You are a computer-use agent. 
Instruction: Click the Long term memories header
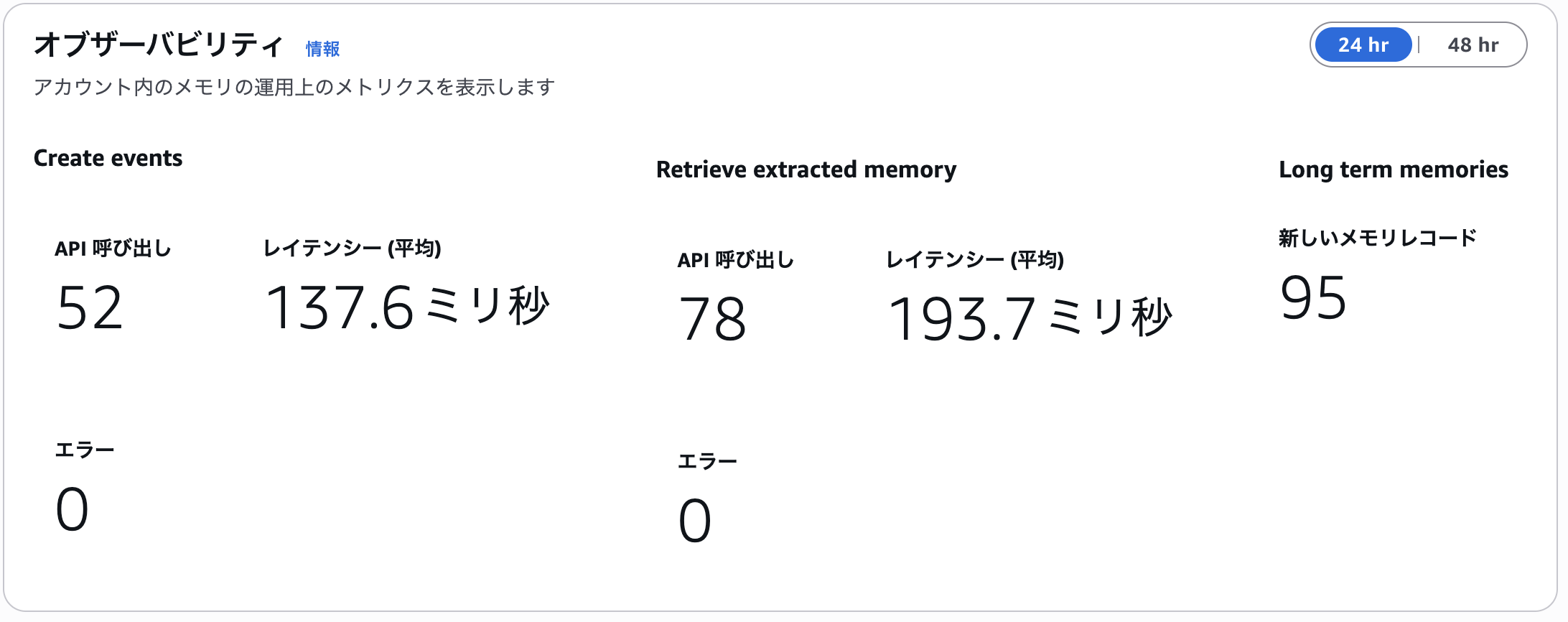(1393, 170)
